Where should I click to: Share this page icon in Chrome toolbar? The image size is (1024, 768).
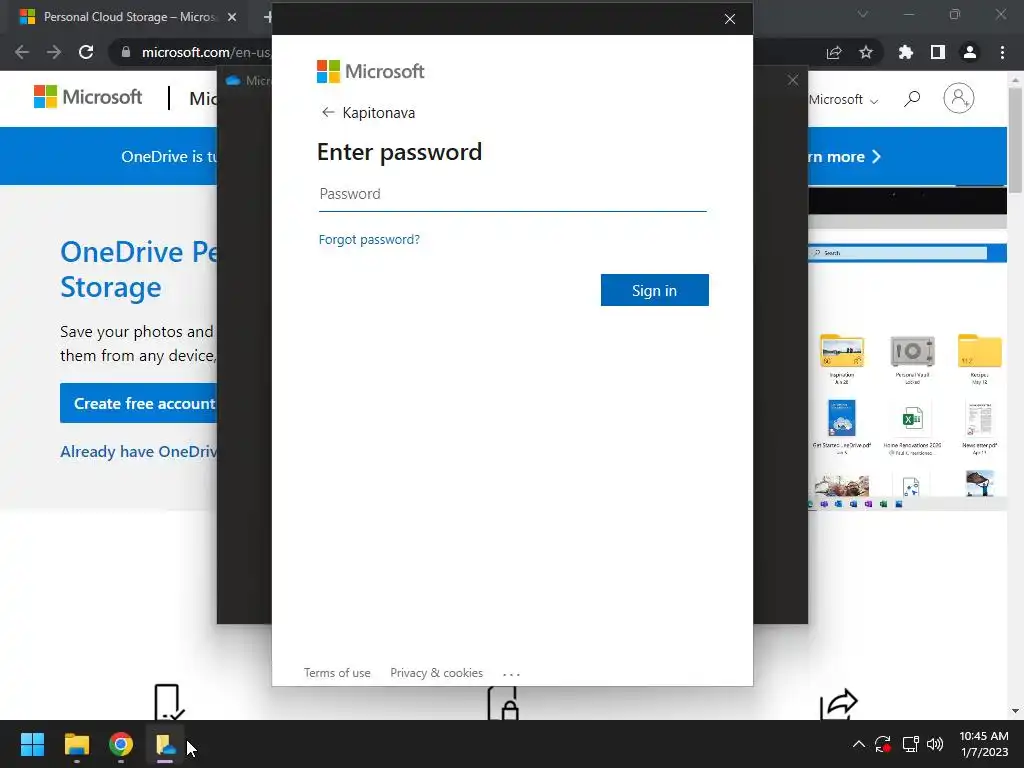point(834,52)
